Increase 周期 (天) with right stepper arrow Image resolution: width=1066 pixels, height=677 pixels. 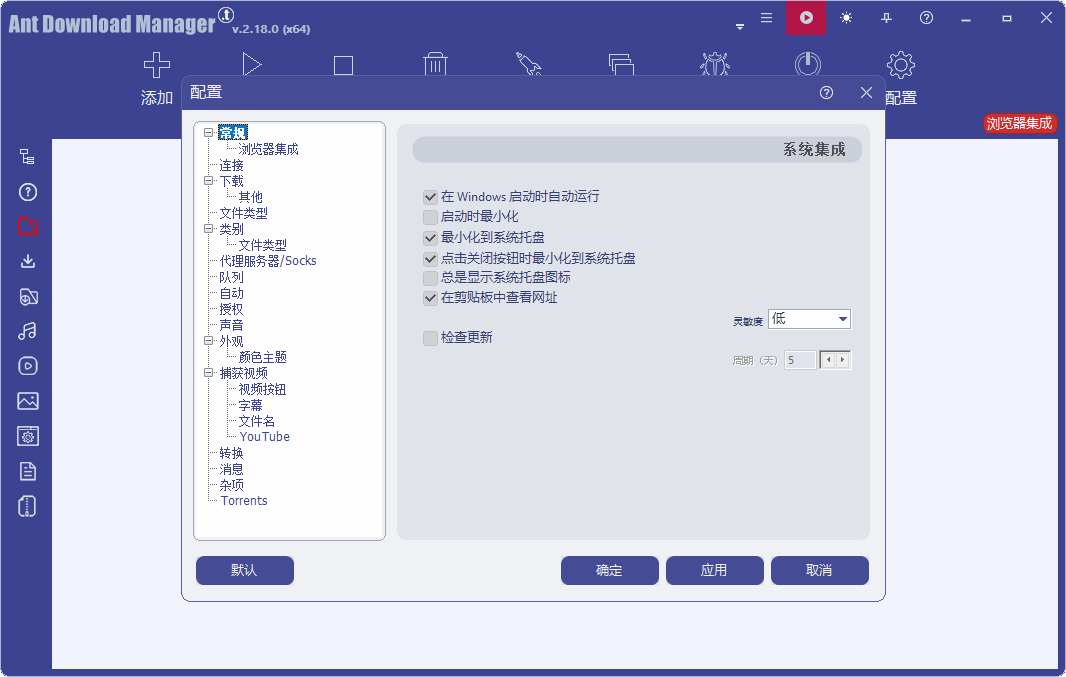click(x=843, y=360)
